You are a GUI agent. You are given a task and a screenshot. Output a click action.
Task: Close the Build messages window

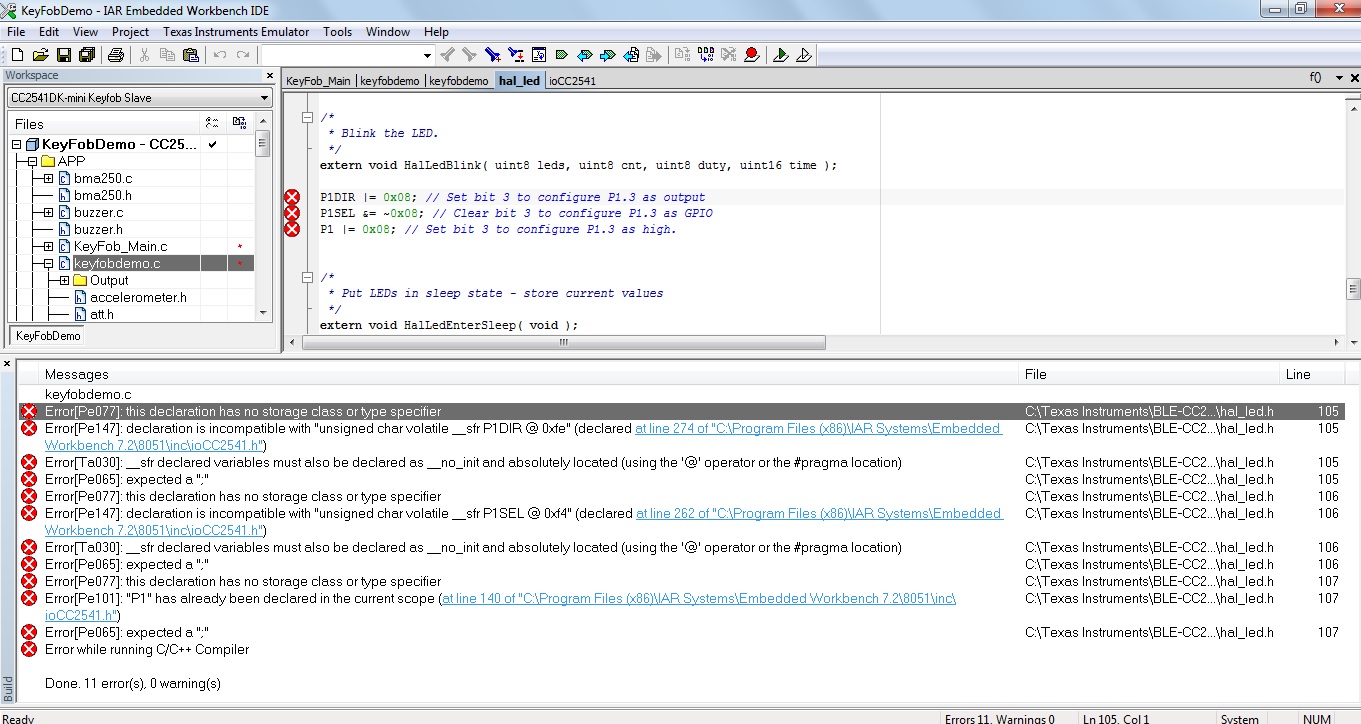(x=8, y=362)
